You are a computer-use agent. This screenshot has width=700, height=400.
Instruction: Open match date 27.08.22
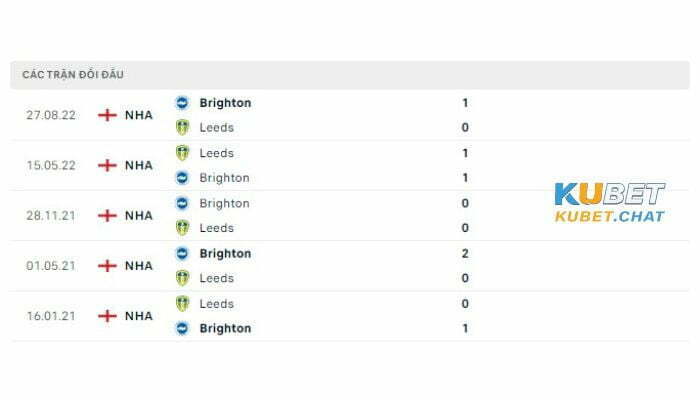pos(51,115)
